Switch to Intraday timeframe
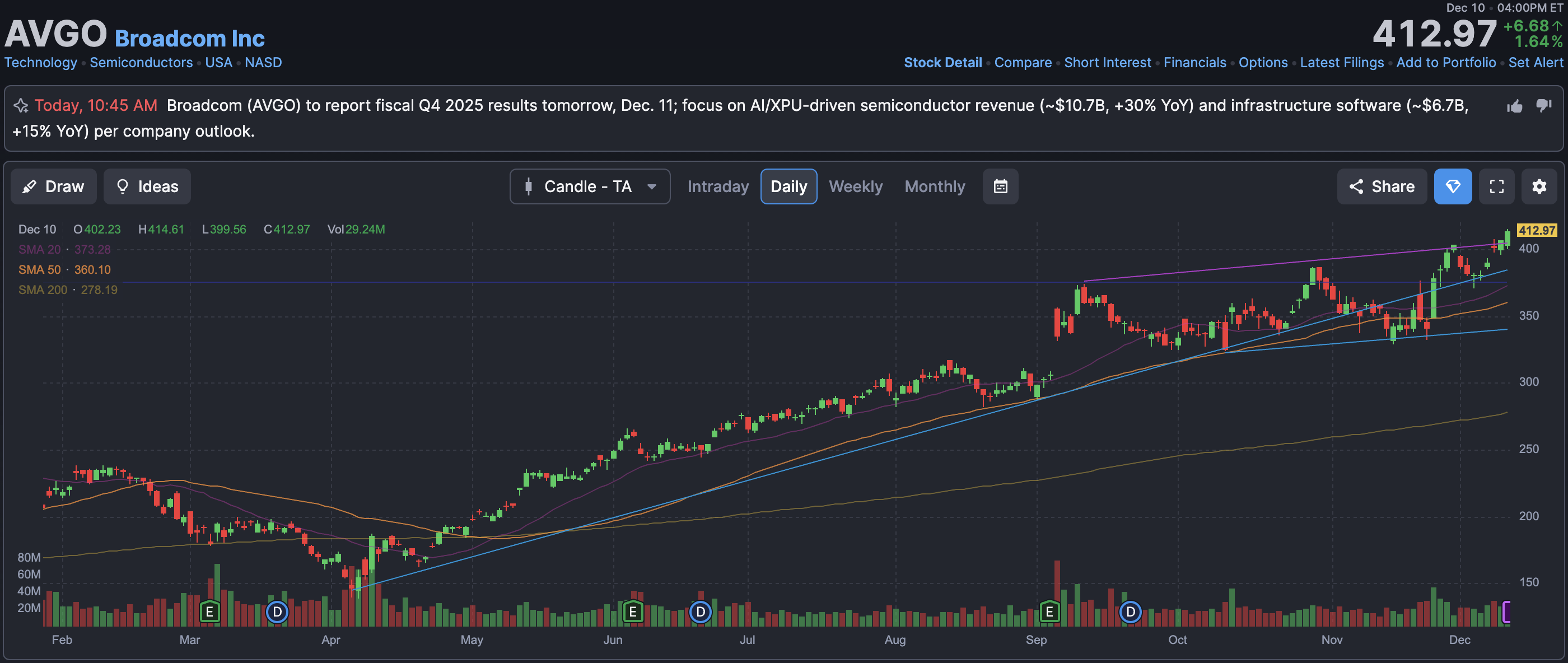The width and height of the screenshot is (1568, 663). click(718, 186)
